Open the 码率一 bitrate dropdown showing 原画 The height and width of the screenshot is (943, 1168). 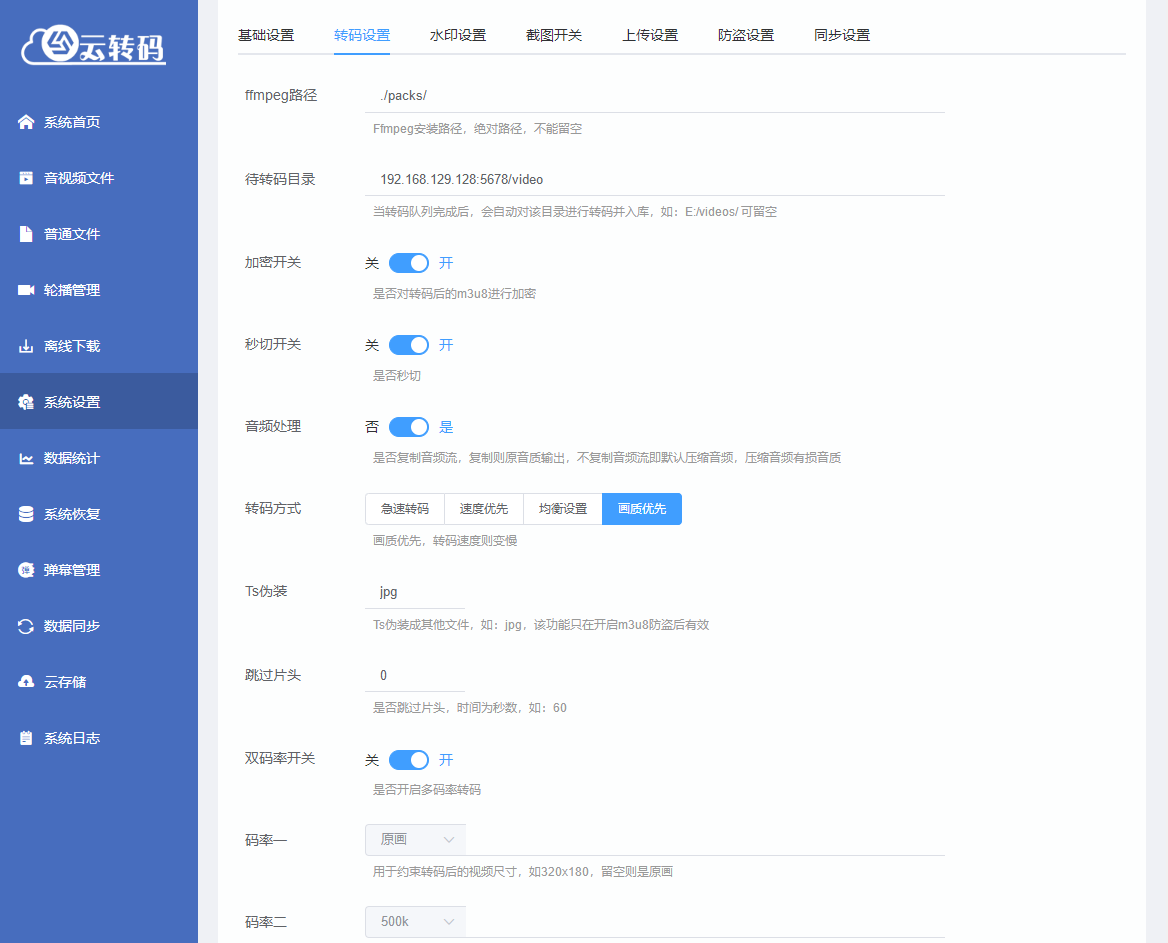point(414,839)
